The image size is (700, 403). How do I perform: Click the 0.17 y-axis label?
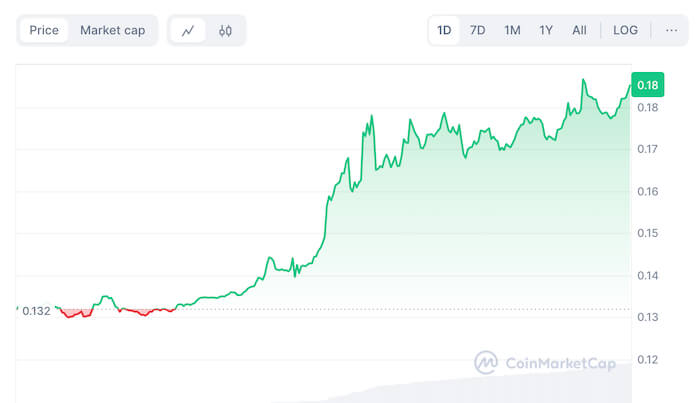coord(648,149)
